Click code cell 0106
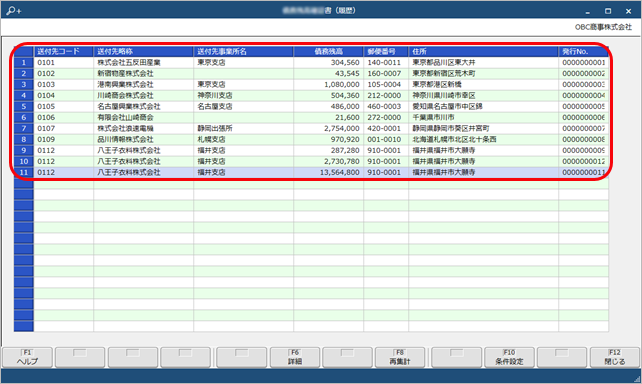 (x=63, y=117)
